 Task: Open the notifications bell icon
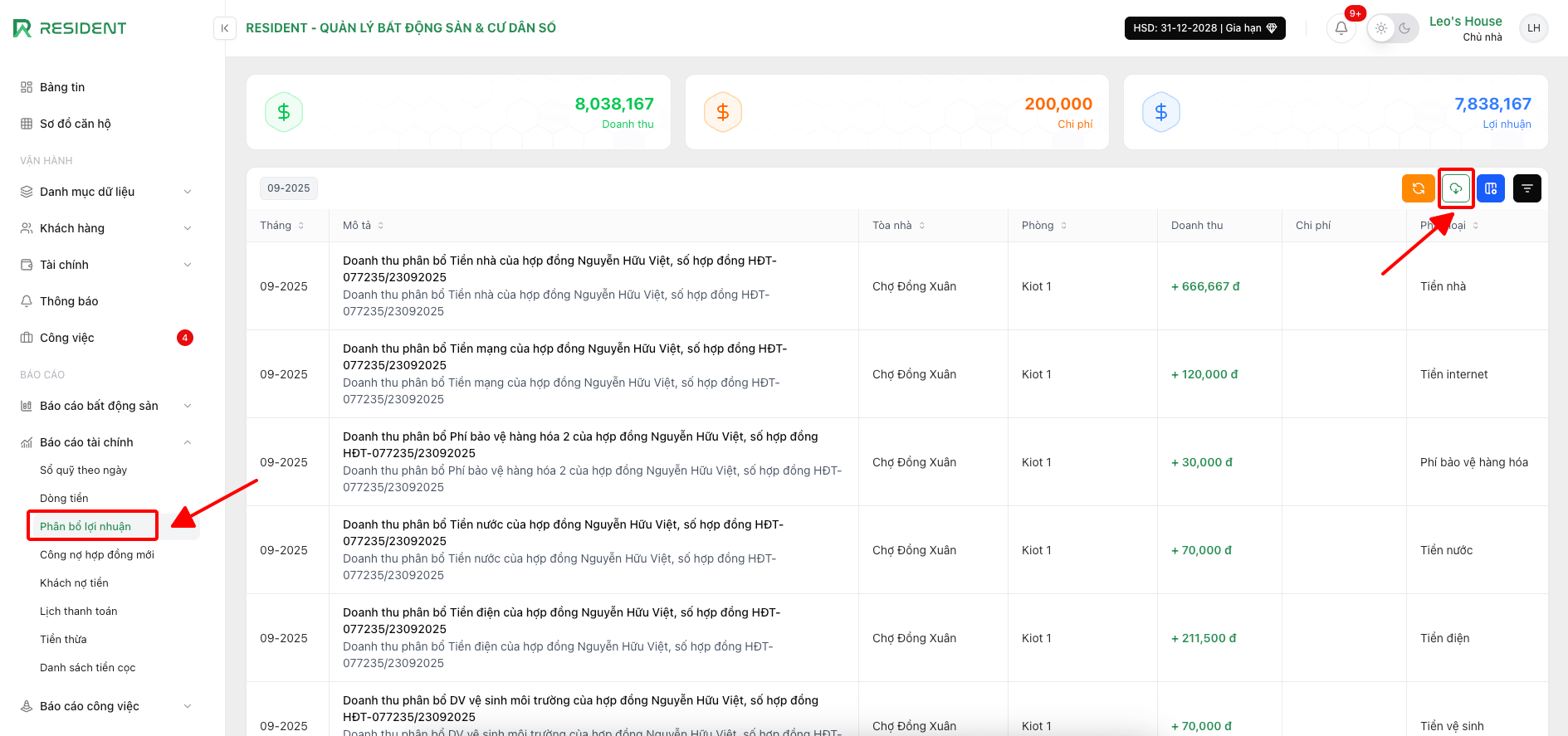click(x=1341, y=28)
